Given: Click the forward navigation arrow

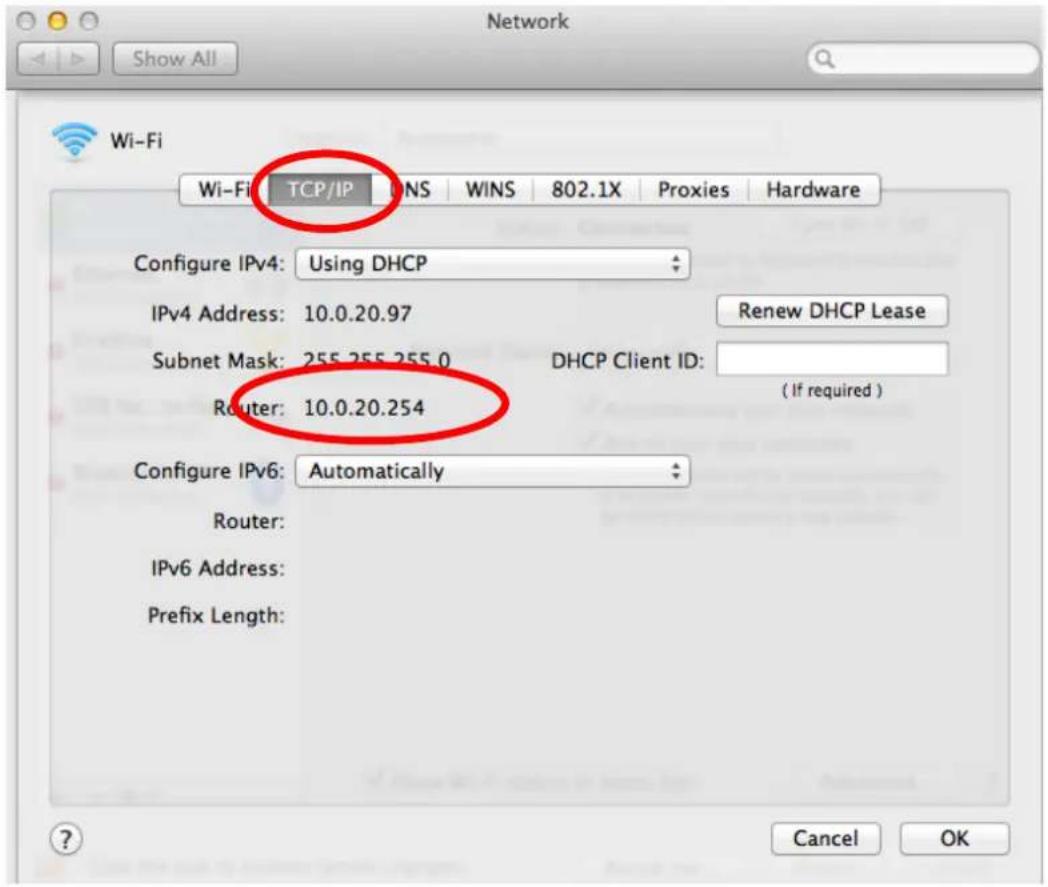Looking at the screenshot, I should [x=79, y=59].
